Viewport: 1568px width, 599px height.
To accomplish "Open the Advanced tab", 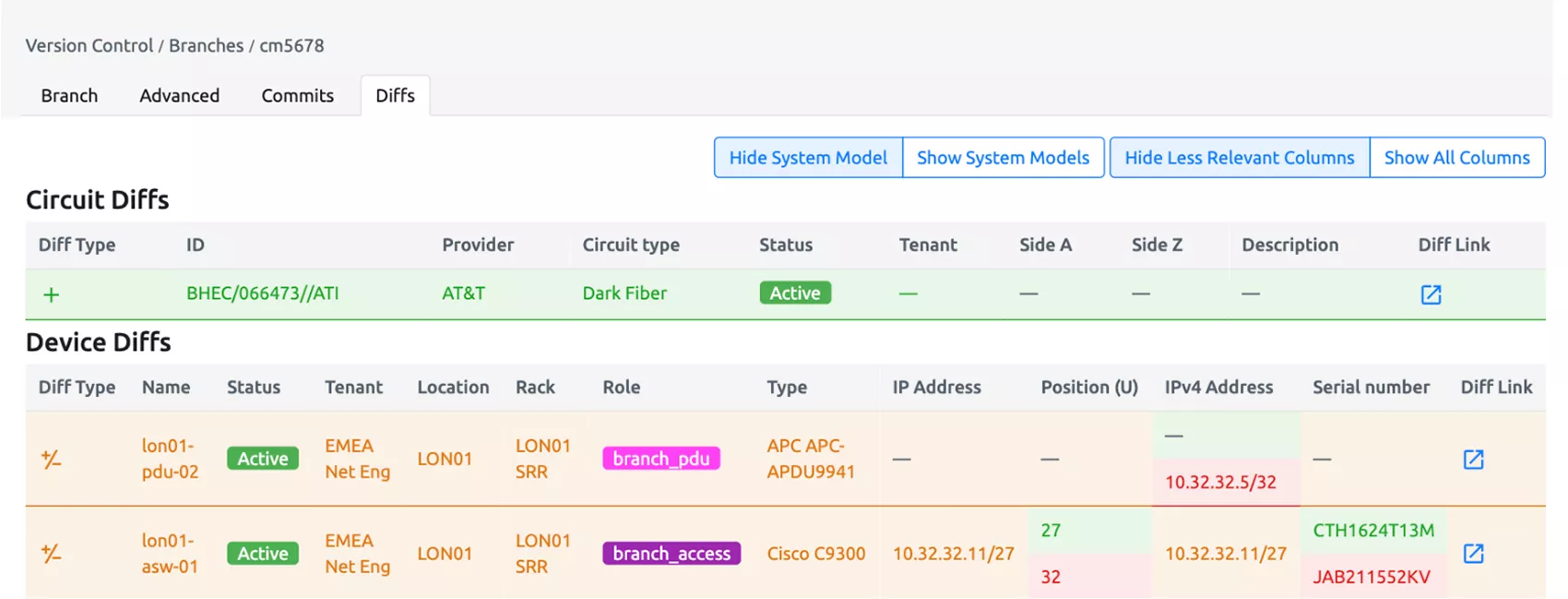I will (179, 96).
